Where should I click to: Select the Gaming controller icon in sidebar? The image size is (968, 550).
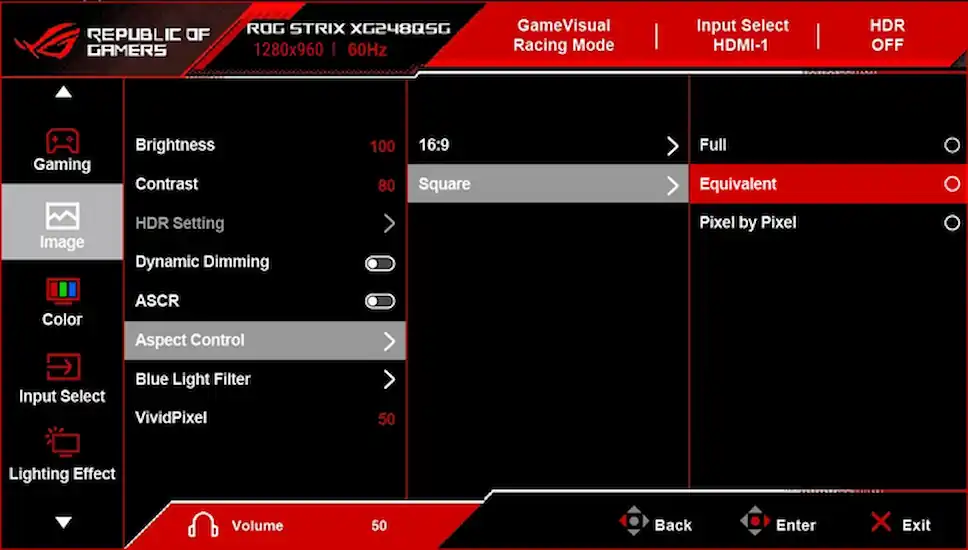[x=62, y=140]
